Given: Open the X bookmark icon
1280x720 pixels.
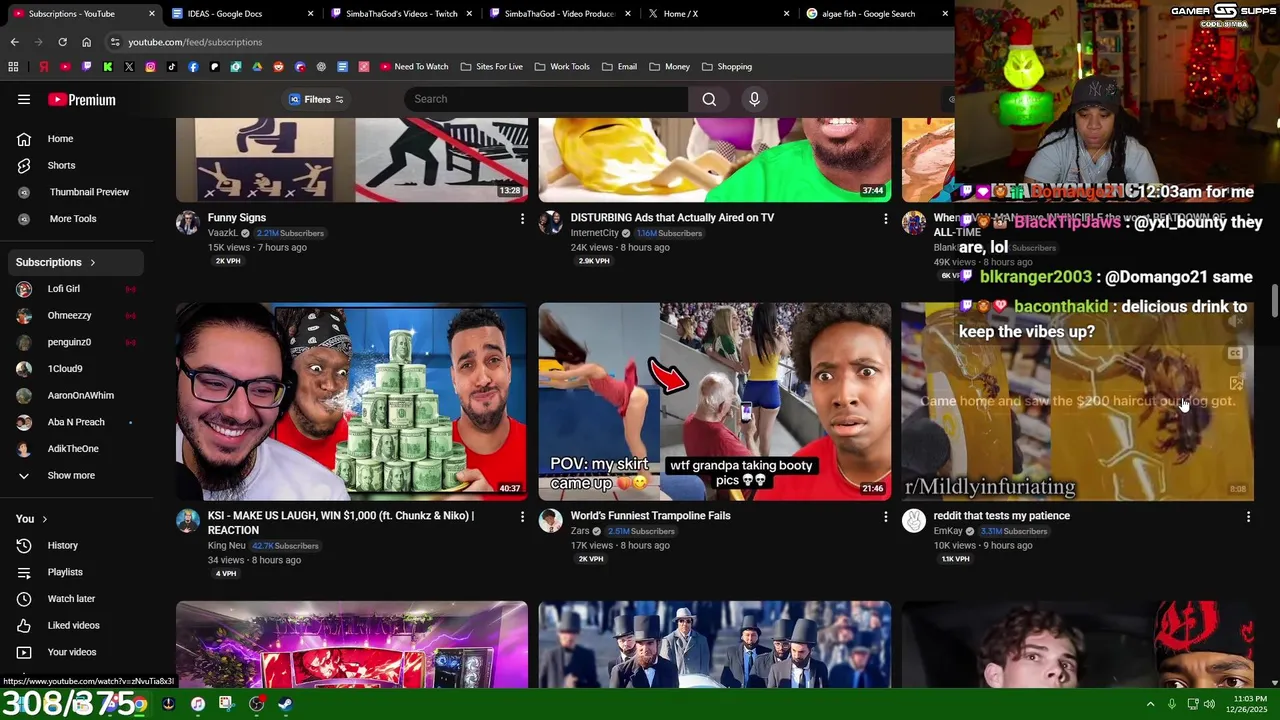Looking at the screenshot, I should [x=129, y=67].
